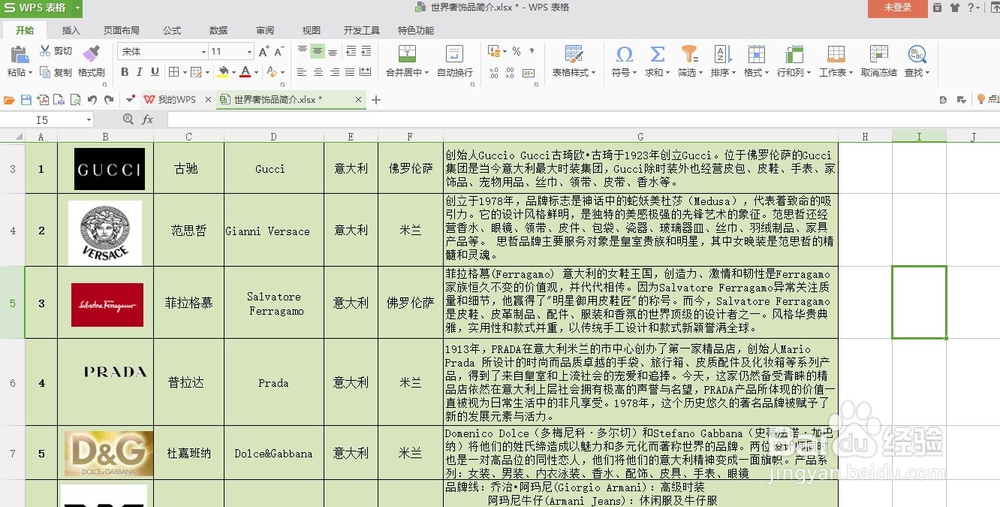This screenshot has height=507, width=1000.
Task: Undo the last action
Action: pos(92,99)
